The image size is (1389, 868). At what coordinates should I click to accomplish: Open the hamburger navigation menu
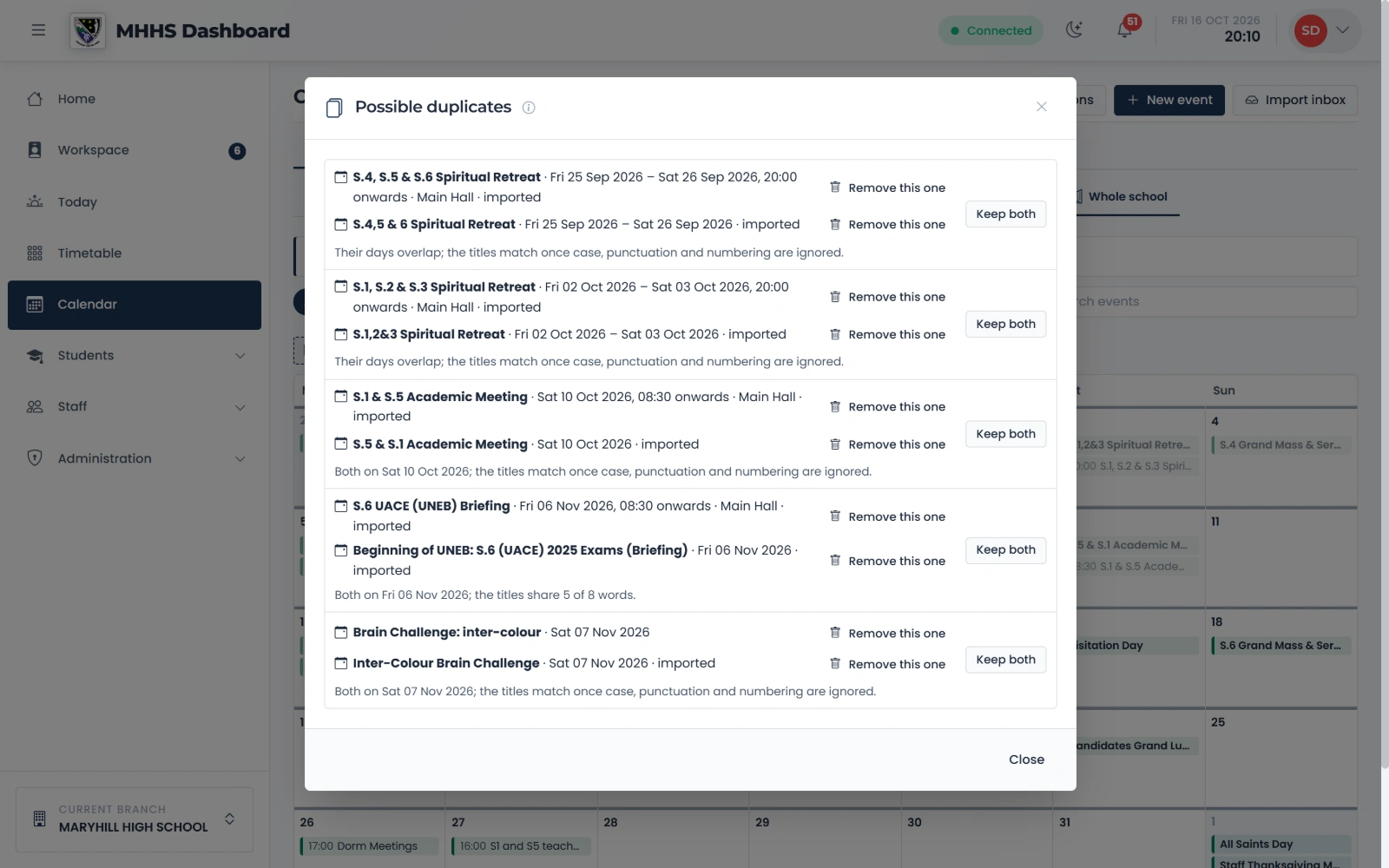pos(38,30)
